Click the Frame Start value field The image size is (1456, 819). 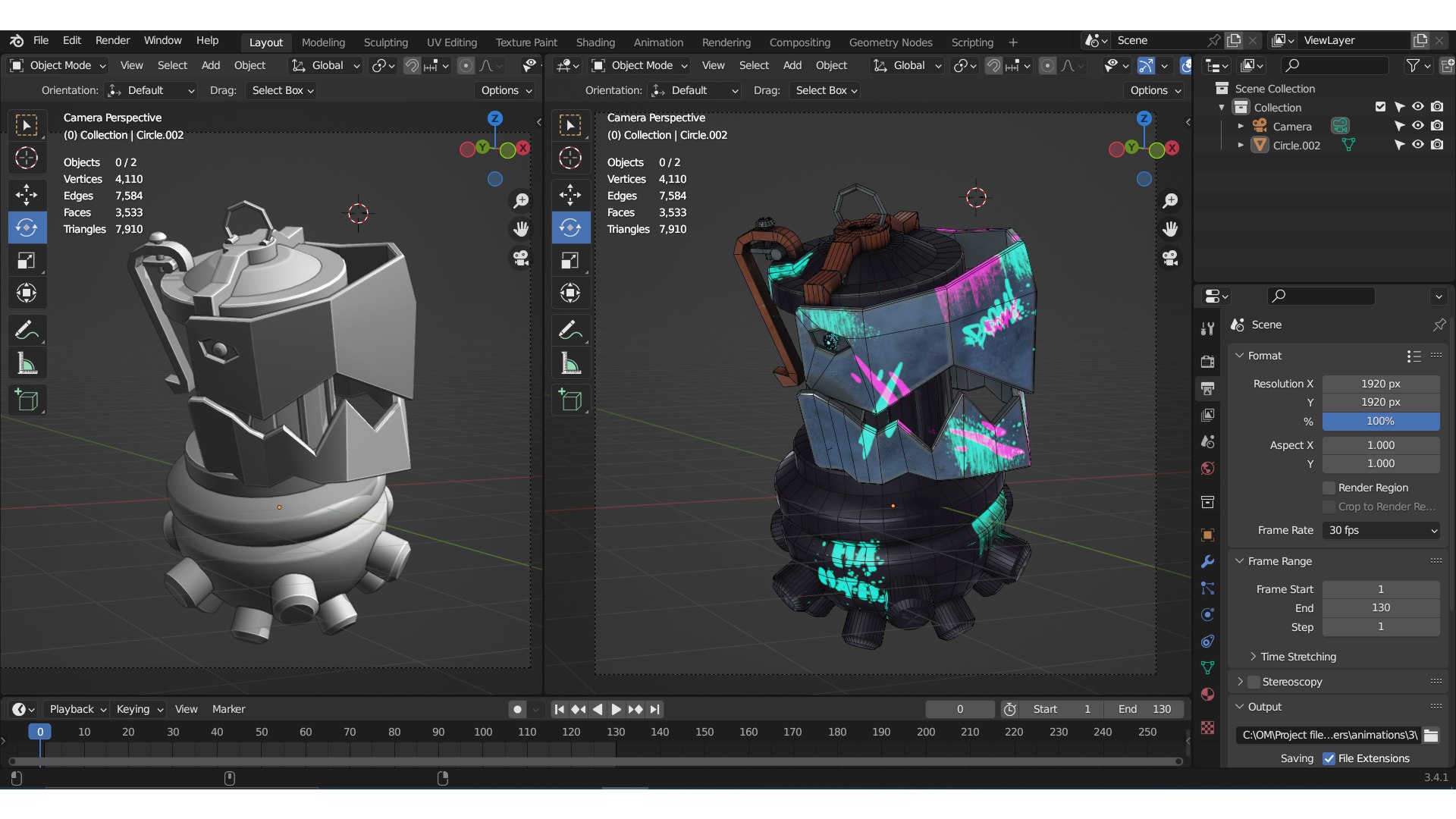click(x=1381, y=589)
